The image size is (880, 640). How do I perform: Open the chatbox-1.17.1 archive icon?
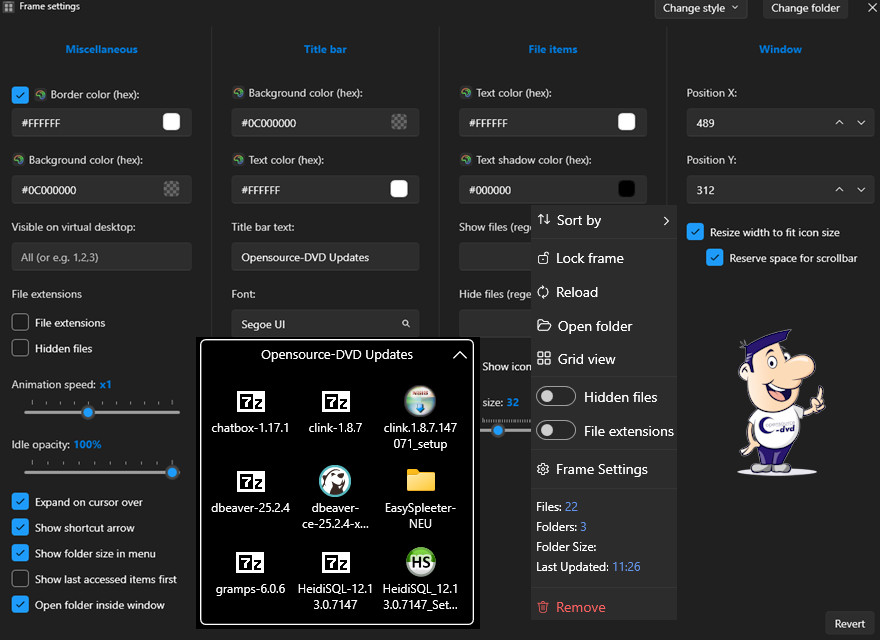[x=250, y=402]
